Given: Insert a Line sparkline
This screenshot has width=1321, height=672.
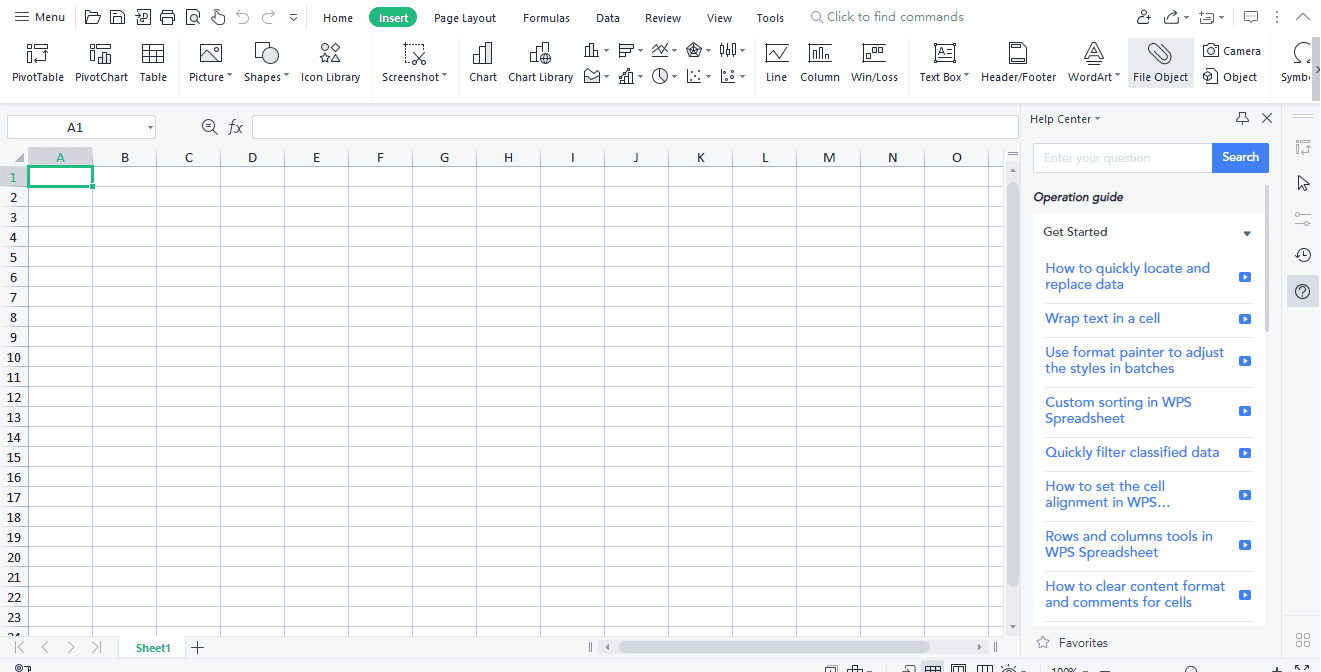Looking at the screenshot, I should [776, 62].
